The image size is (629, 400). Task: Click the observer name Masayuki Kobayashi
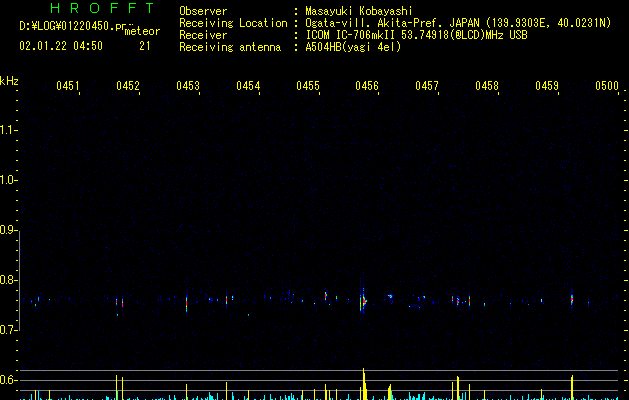[359, 11]
